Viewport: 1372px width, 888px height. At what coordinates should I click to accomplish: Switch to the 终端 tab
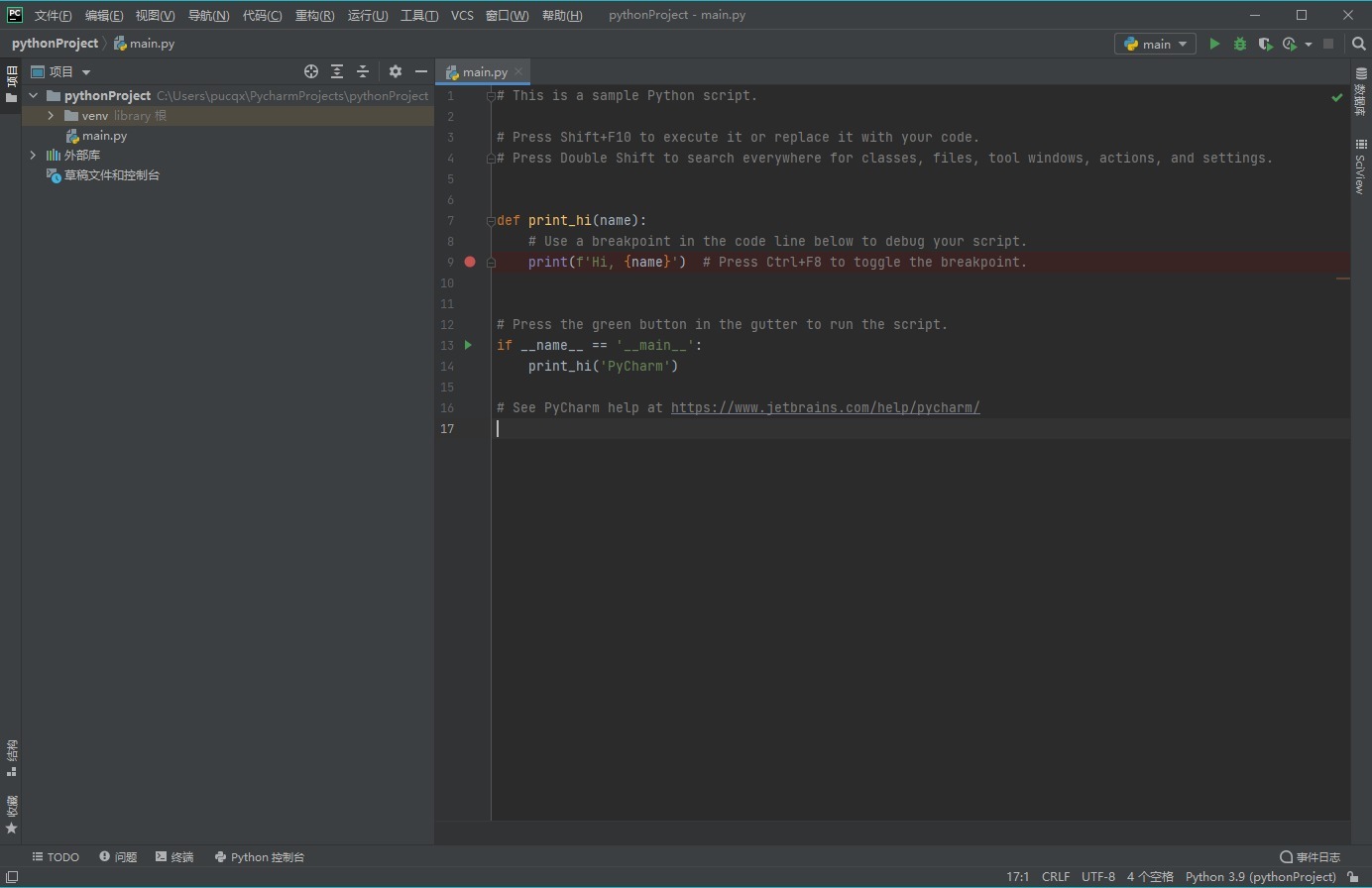180,856
